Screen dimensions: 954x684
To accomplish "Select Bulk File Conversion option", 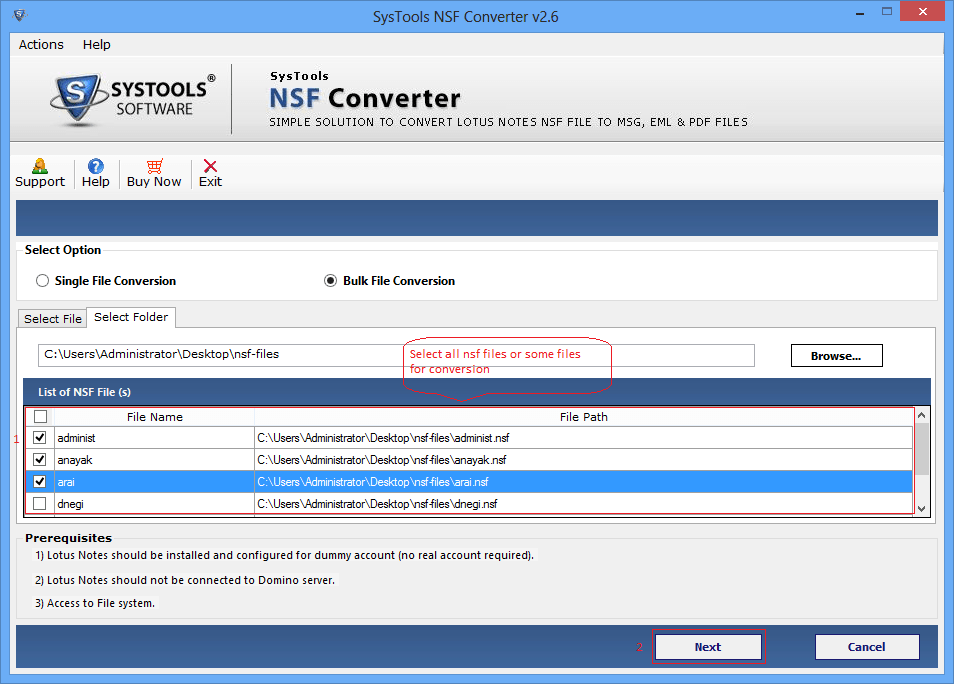I will tap(331, 281).
